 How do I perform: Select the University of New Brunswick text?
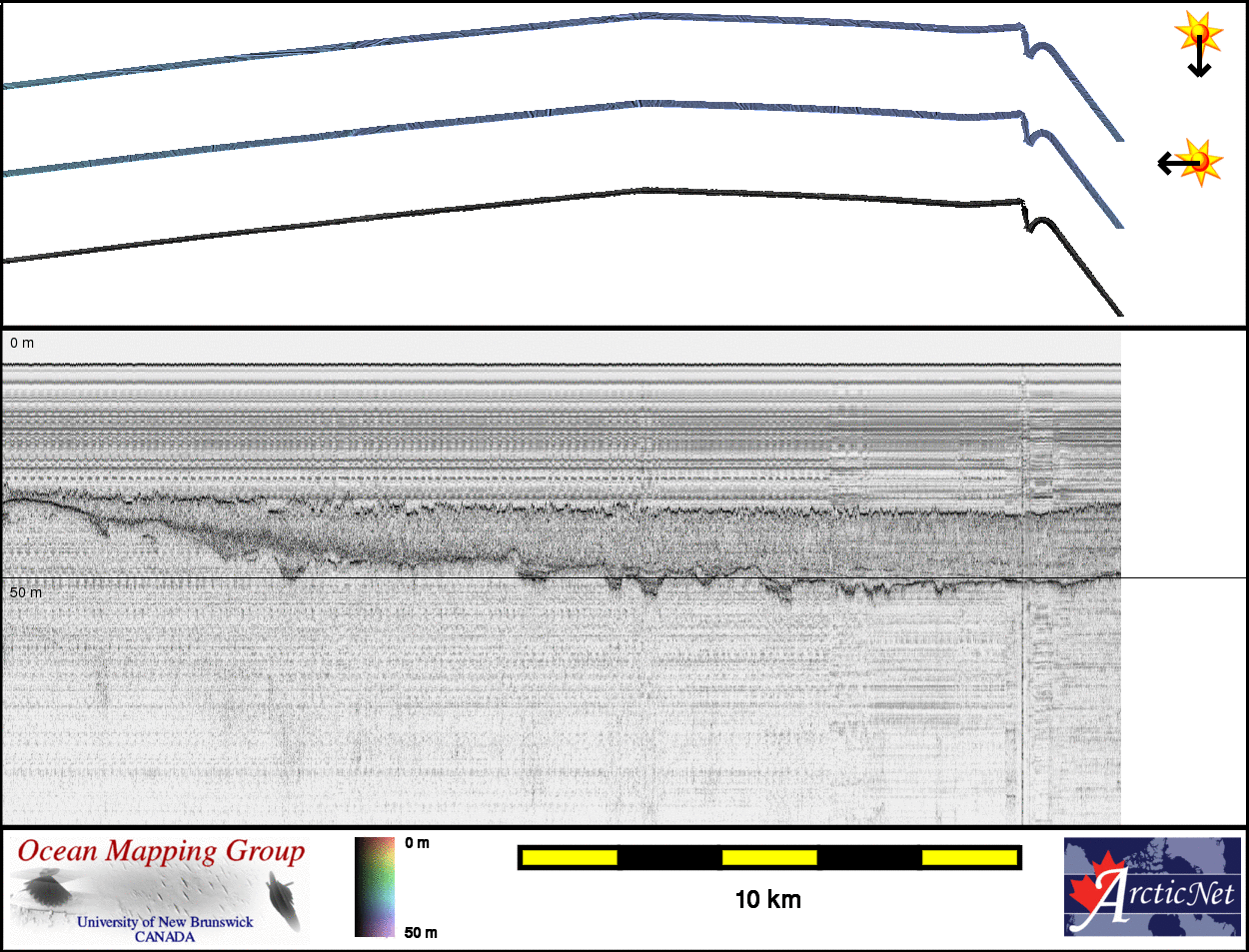[x=165, y=922]
